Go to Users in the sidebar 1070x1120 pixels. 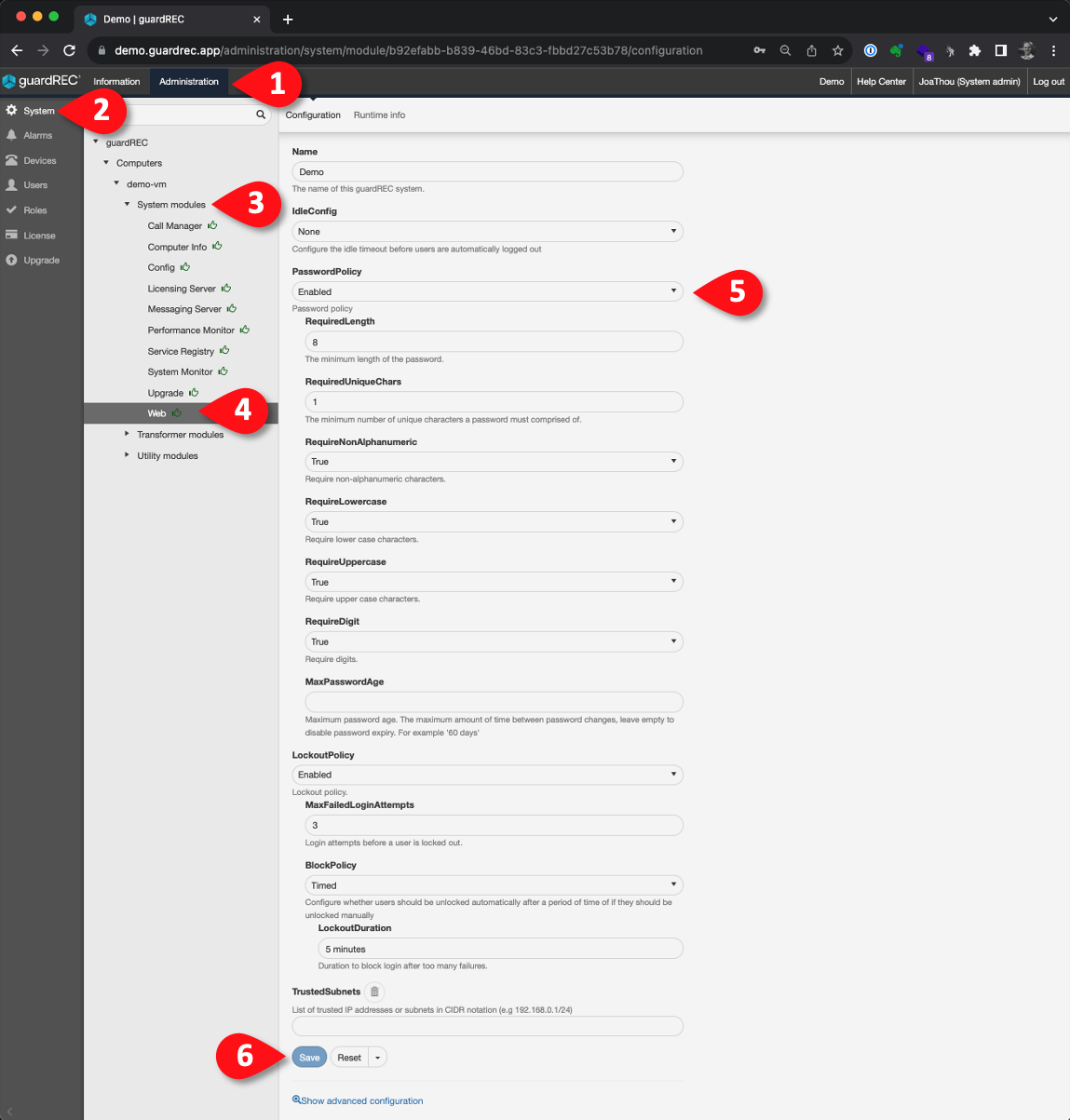click(35, 185)
